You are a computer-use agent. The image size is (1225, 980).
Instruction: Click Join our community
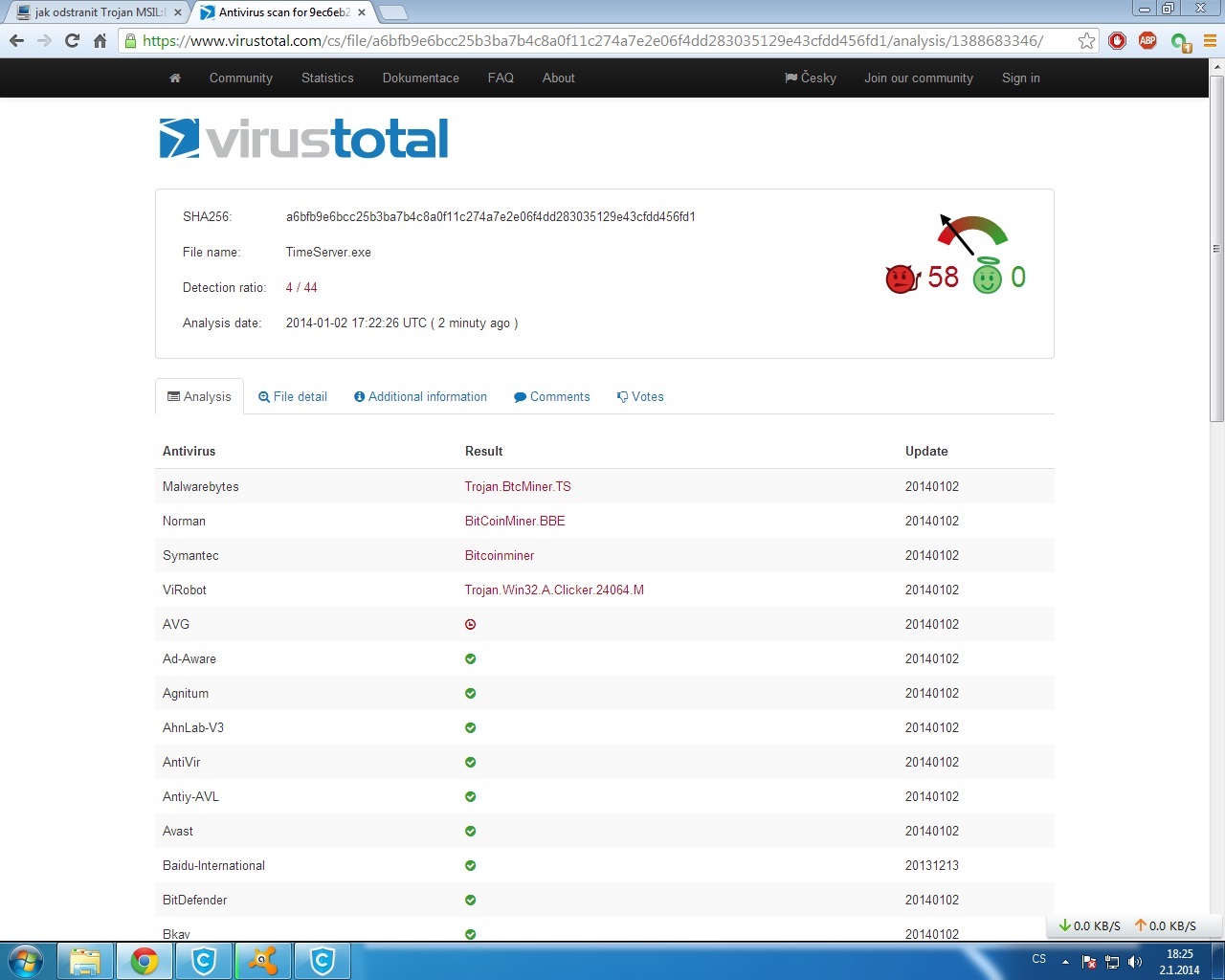point(919,78)
